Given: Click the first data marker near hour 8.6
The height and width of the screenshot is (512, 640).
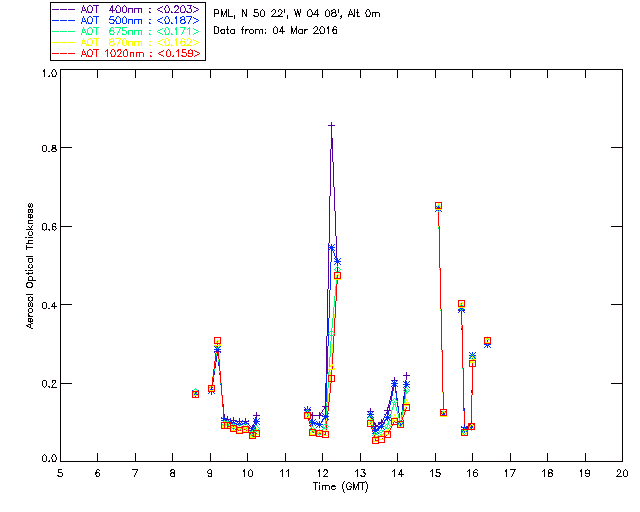Looking at the screenshot, I should 196,394.
